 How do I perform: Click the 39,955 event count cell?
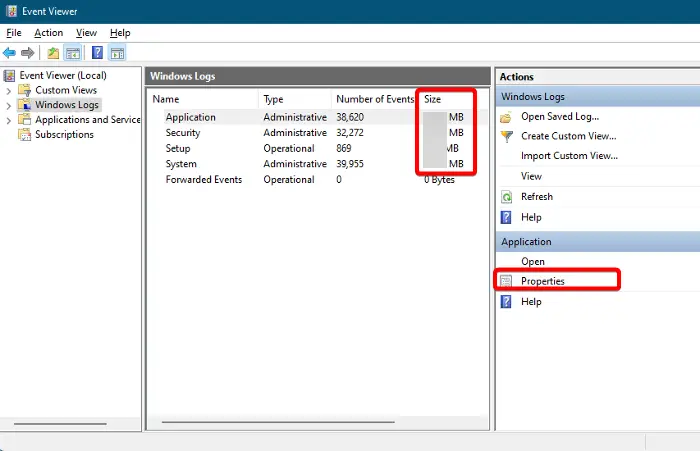click(350, 164)
